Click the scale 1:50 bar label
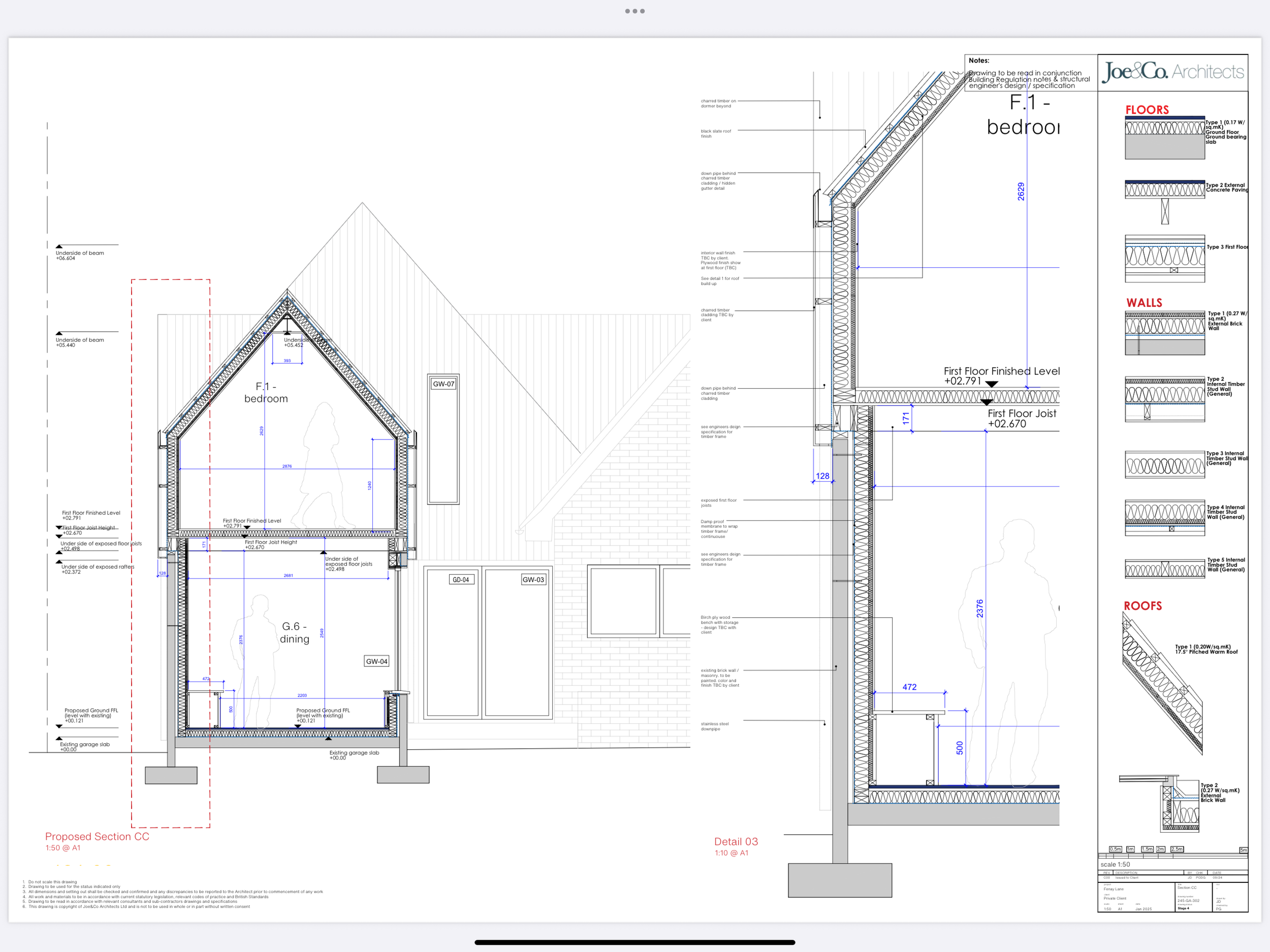 [1115, 864]
